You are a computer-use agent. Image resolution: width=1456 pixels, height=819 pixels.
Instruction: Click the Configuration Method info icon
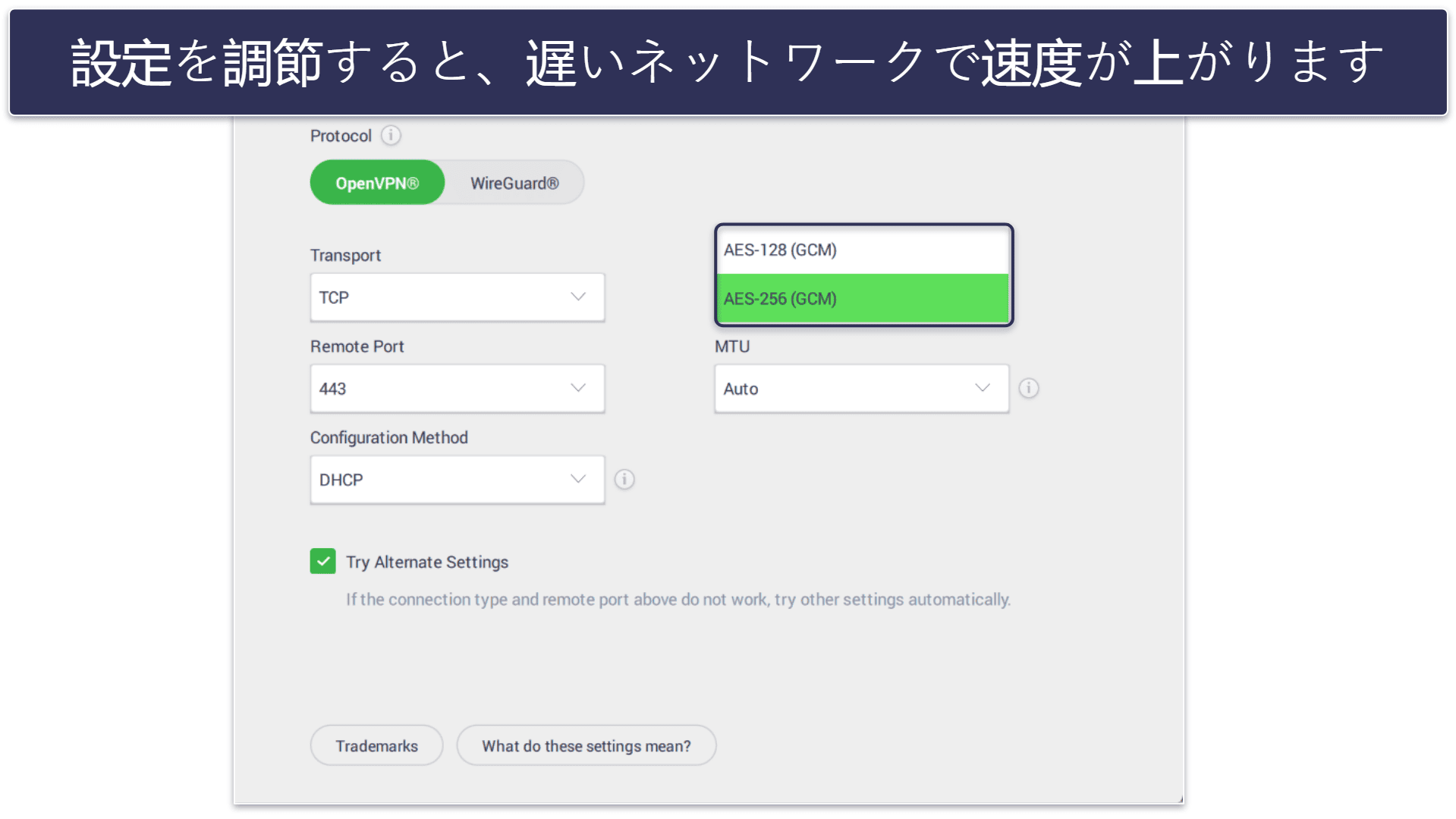[x=624, y=480]
